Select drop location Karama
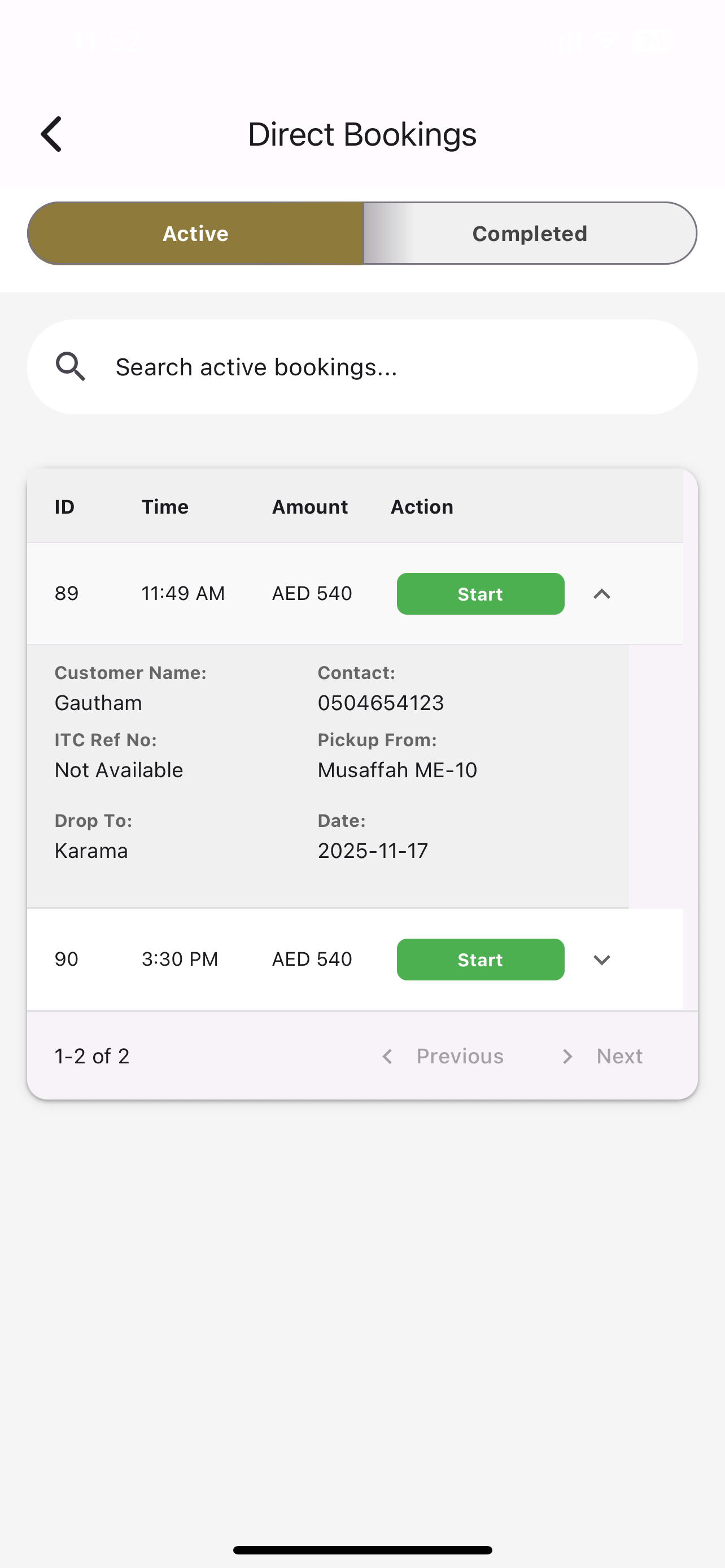This screenshot has height=1568, width=725. (x=91, y=851)
